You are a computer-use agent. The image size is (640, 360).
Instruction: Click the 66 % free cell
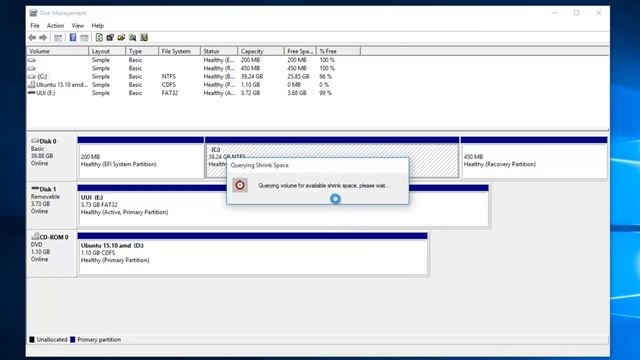[x=325, y=76]
